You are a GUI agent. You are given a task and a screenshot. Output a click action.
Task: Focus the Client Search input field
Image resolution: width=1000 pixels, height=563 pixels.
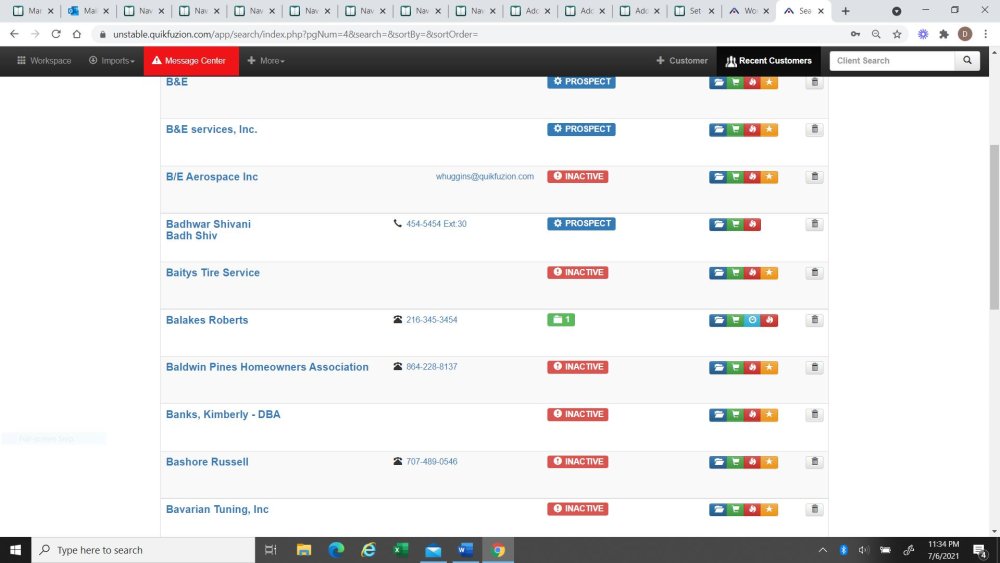(x=892, y=61)
